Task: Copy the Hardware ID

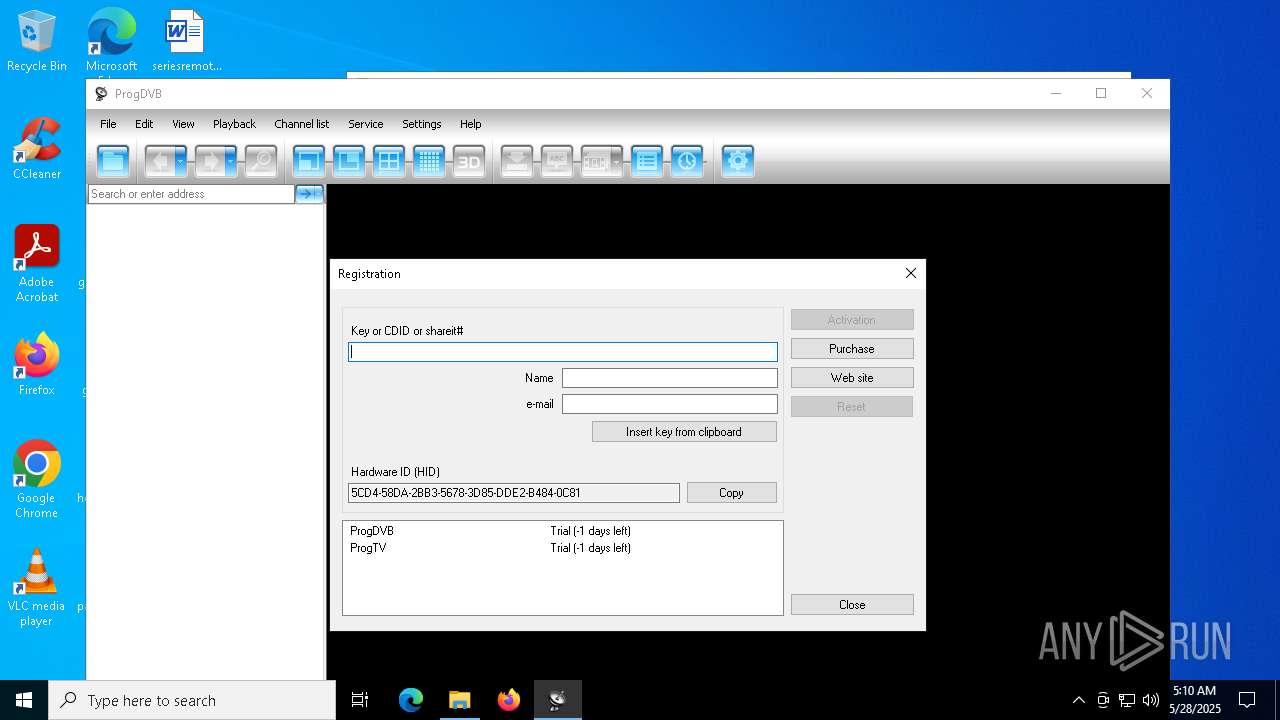Action: point(731,493)
